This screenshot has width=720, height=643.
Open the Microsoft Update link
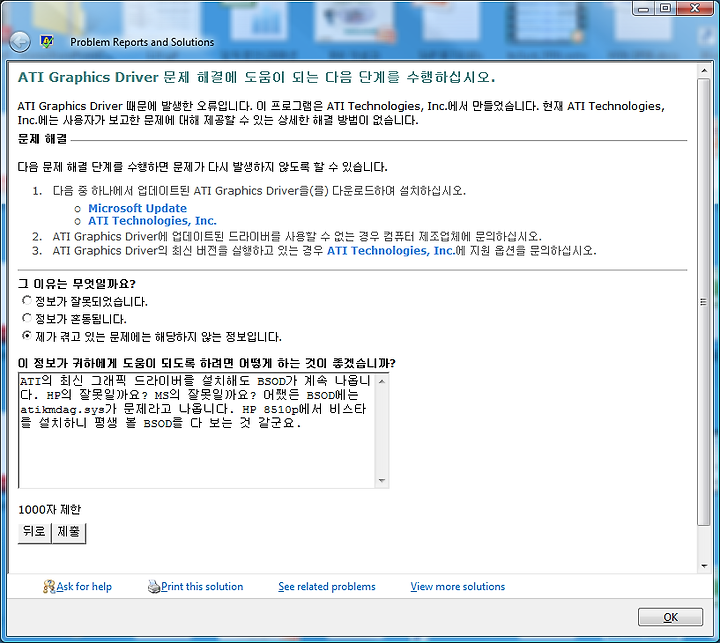[x=137, y=208]
